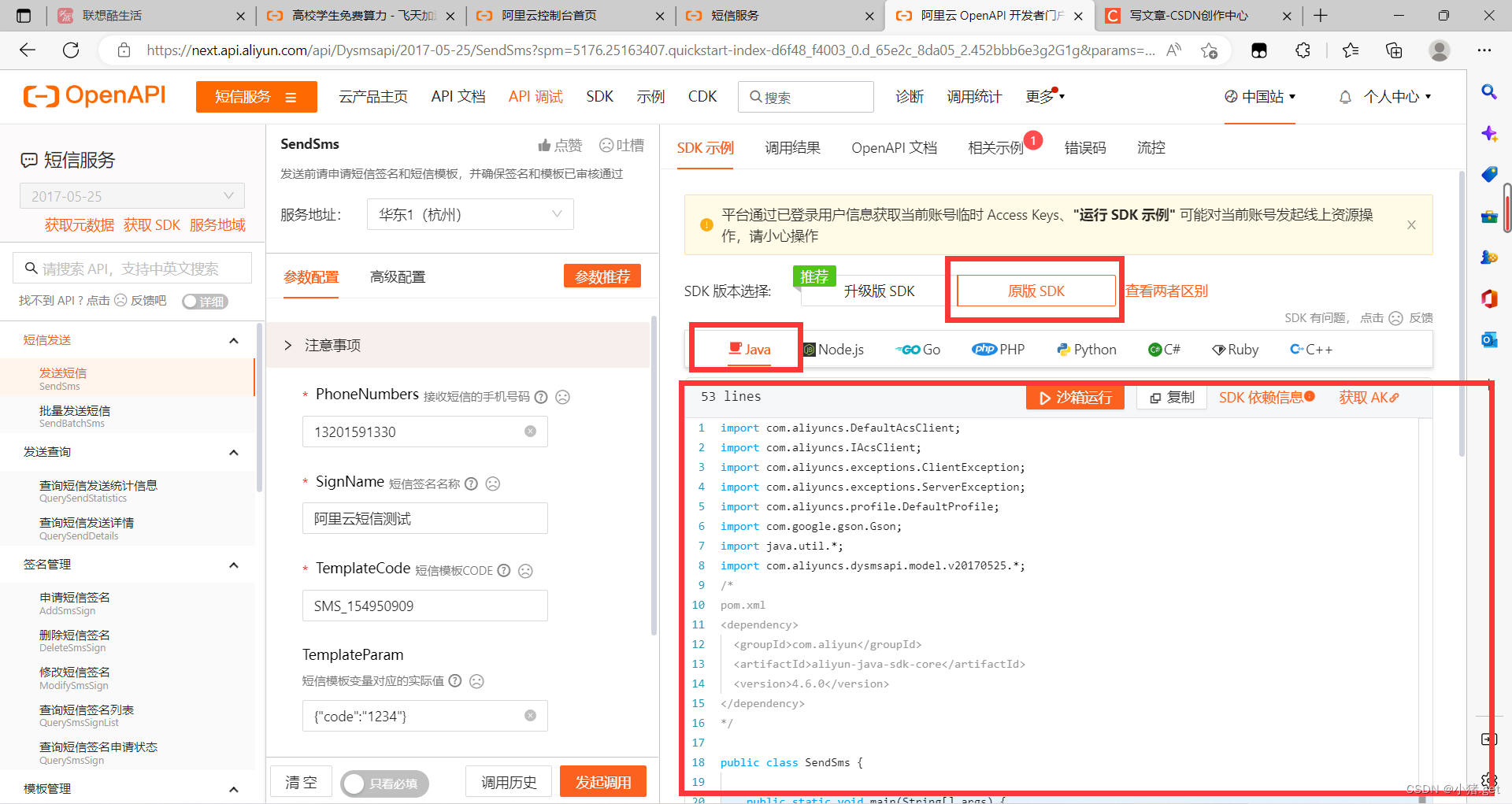Image resolution: width=1512 pixels, height=804 pixels.
Task: Click the 发起调用 button
Action: [603, 782]
